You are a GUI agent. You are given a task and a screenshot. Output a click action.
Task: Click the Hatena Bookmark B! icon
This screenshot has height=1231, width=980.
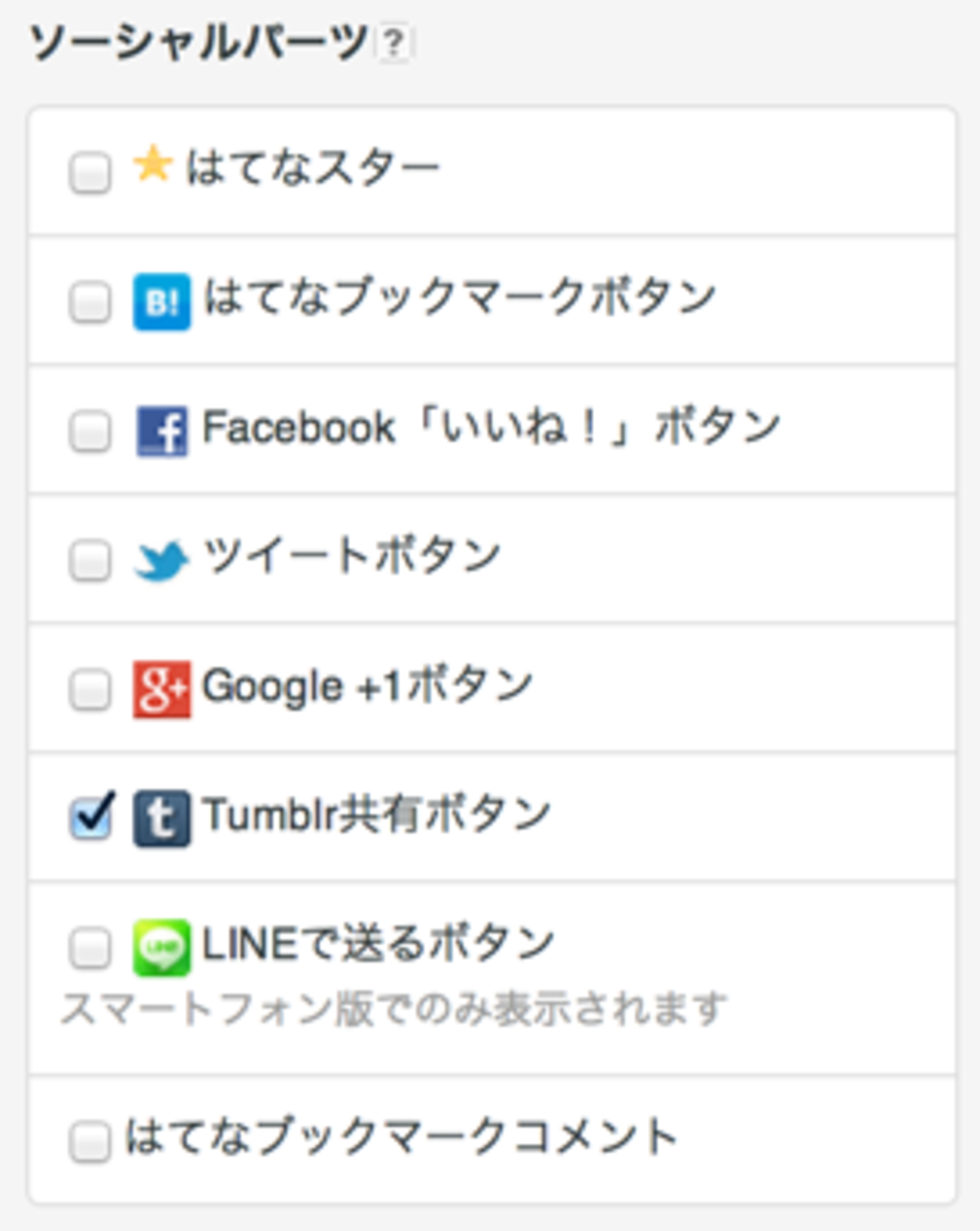point(161,302)
